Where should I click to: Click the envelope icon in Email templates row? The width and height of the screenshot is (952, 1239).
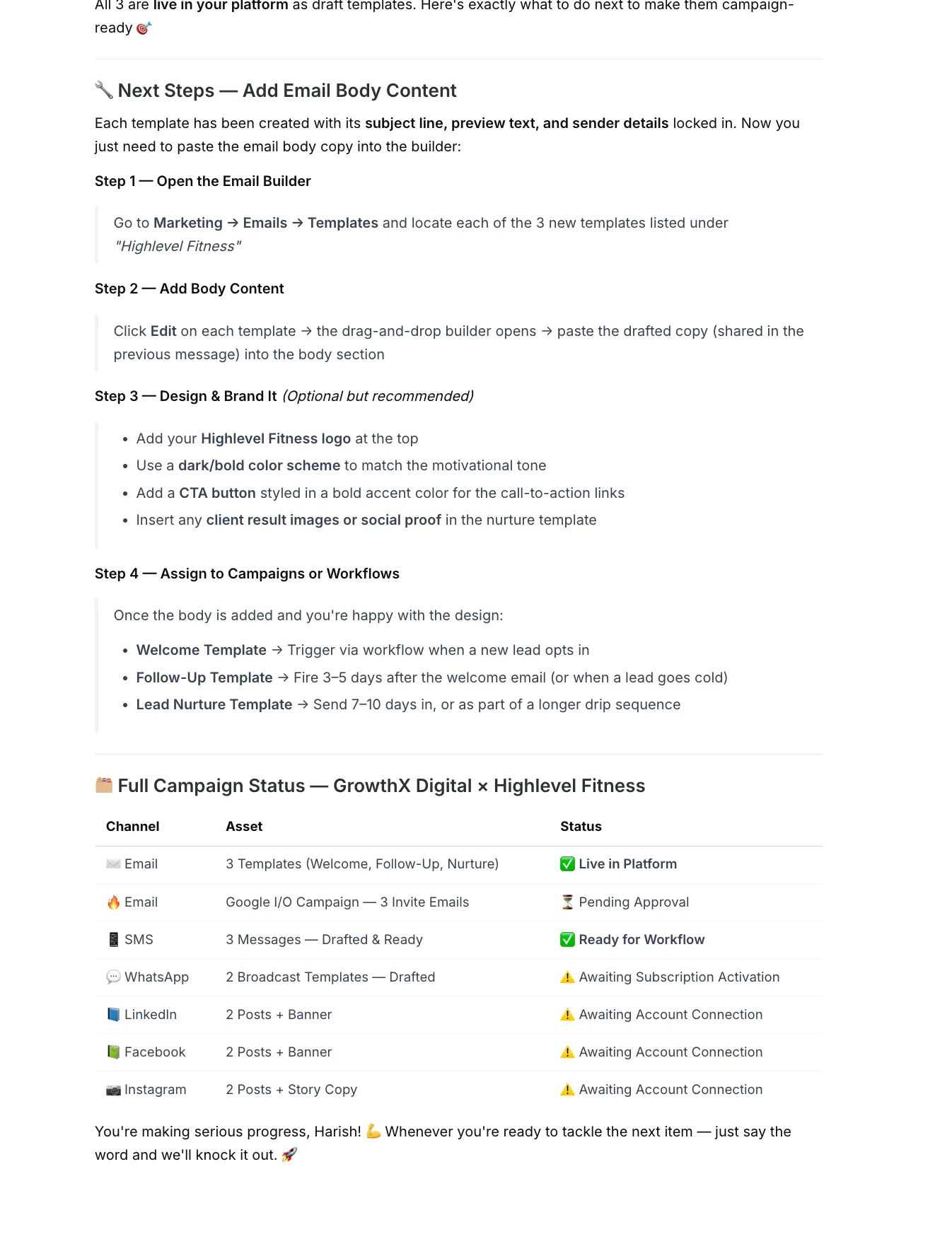tap(113, 863)
